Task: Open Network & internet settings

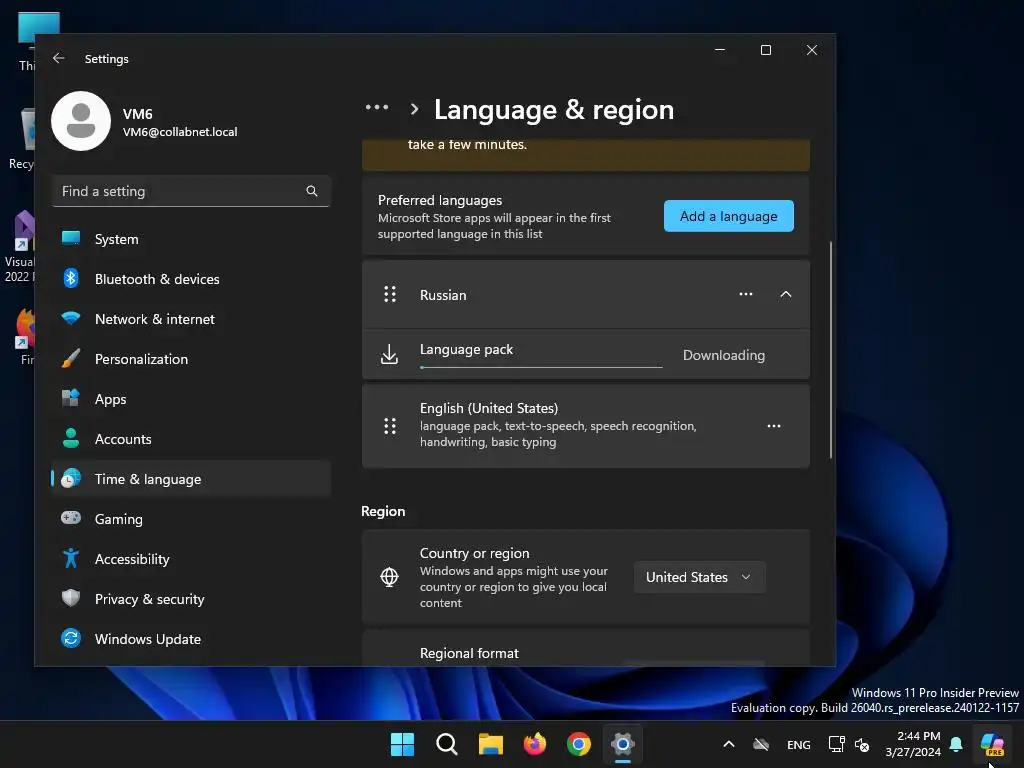Action: [191, 319]
